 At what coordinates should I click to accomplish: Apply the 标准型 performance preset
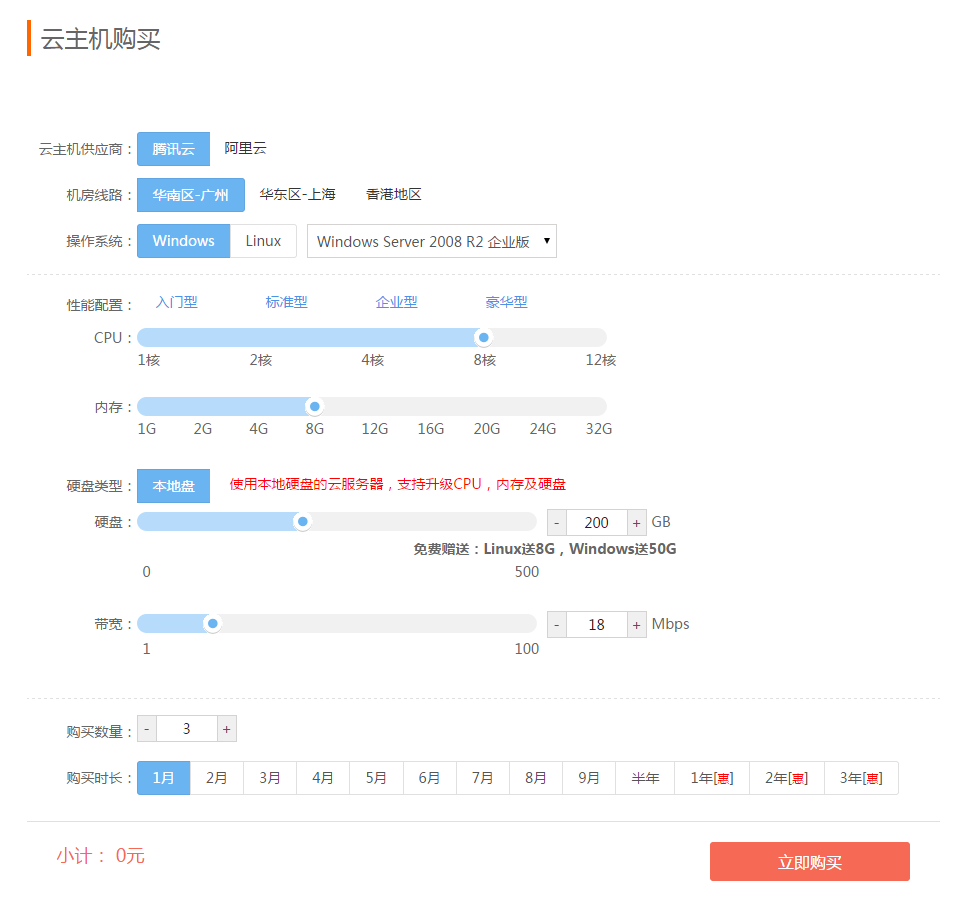[286, 302]
